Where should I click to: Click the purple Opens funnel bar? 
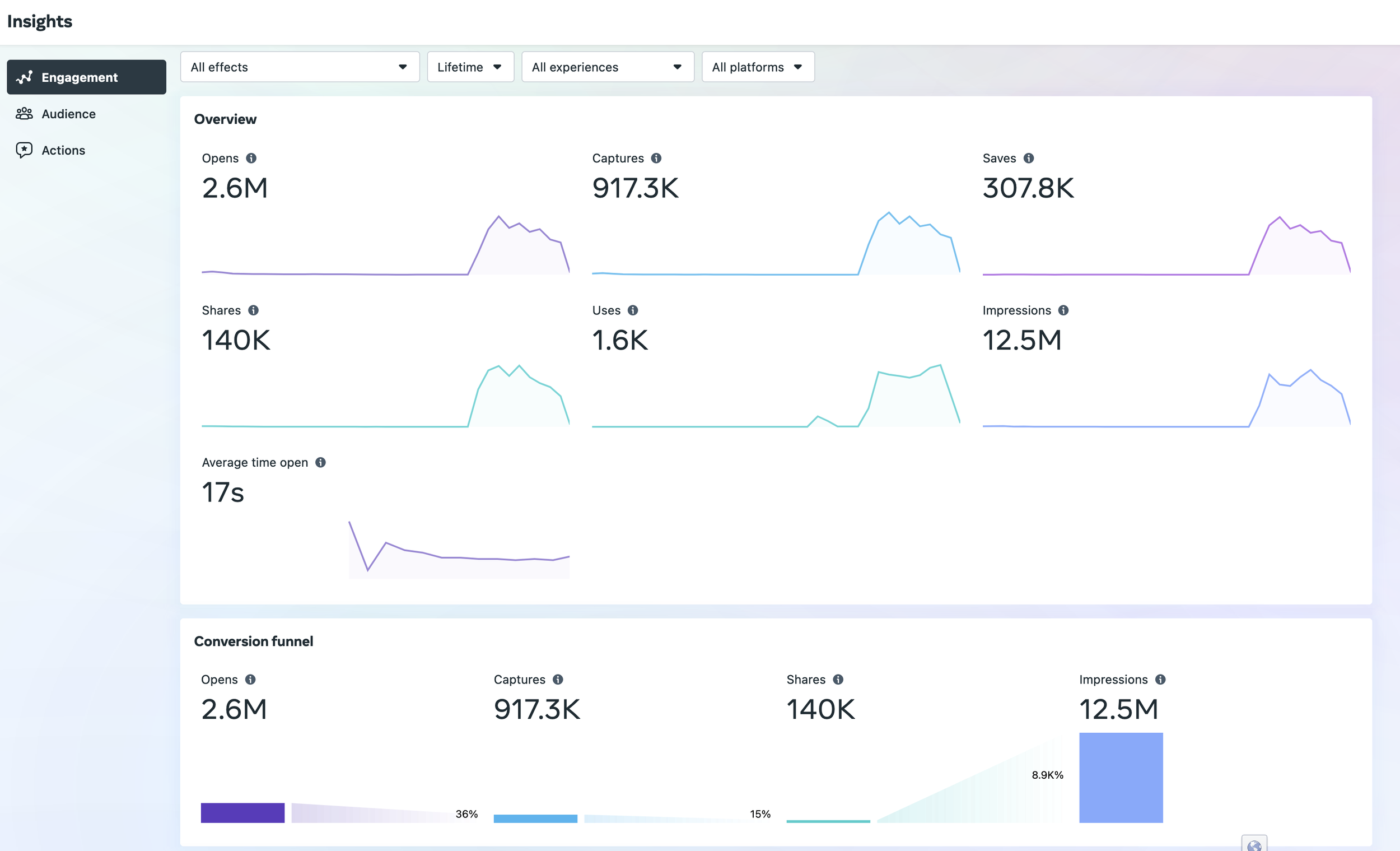pyautogui.click(x=242, y=813)
